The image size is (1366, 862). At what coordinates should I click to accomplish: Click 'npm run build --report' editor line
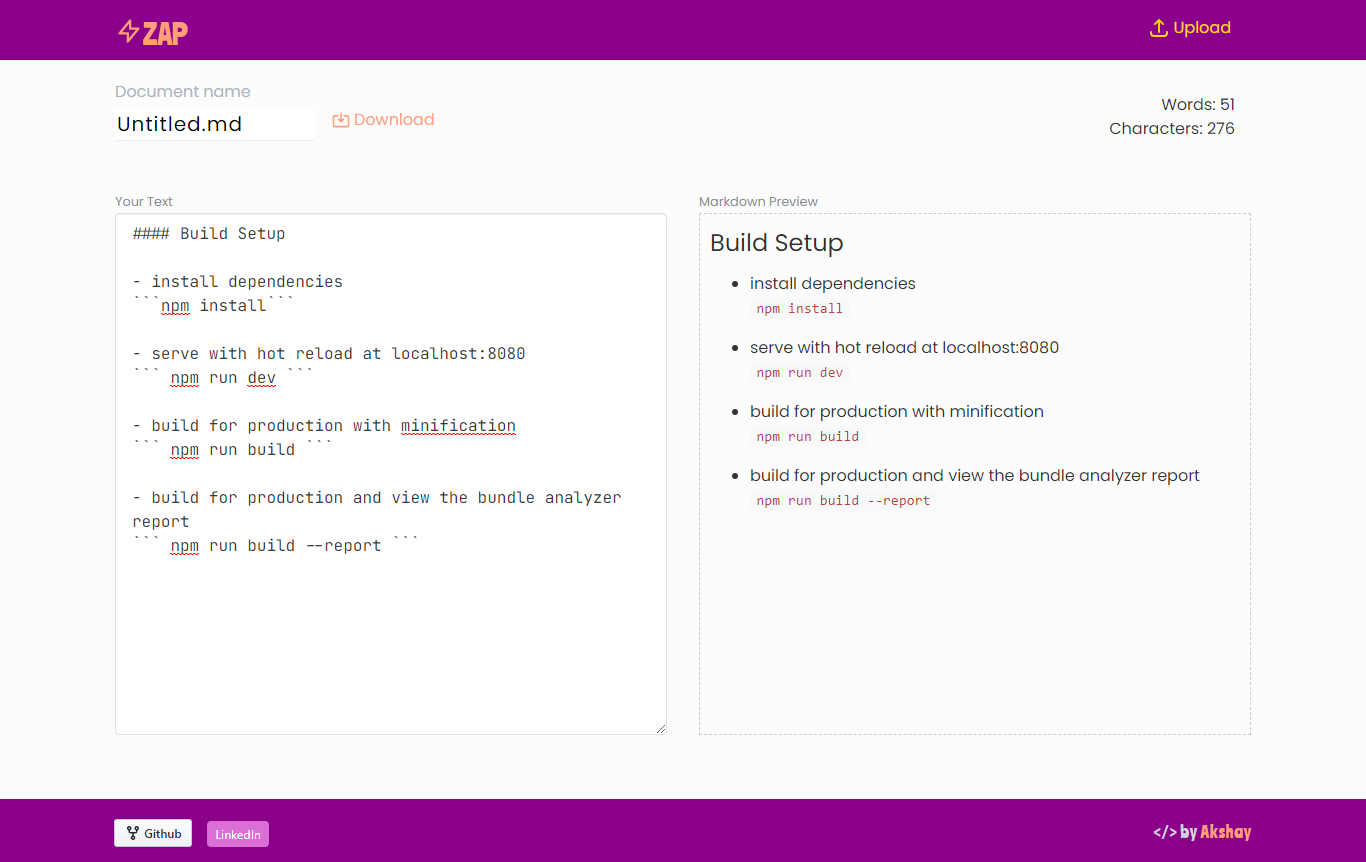(276, 546)
